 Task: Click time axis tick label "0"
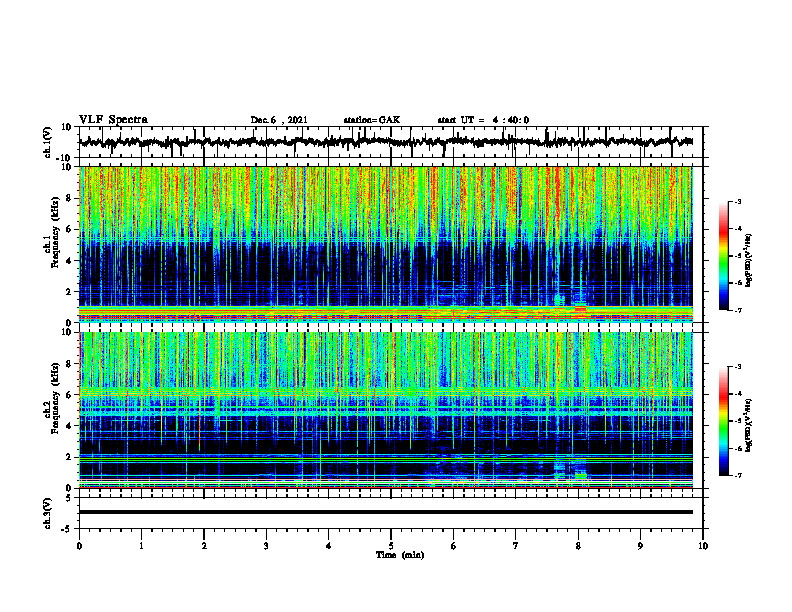pyautogui.click(x=79, y=546)
